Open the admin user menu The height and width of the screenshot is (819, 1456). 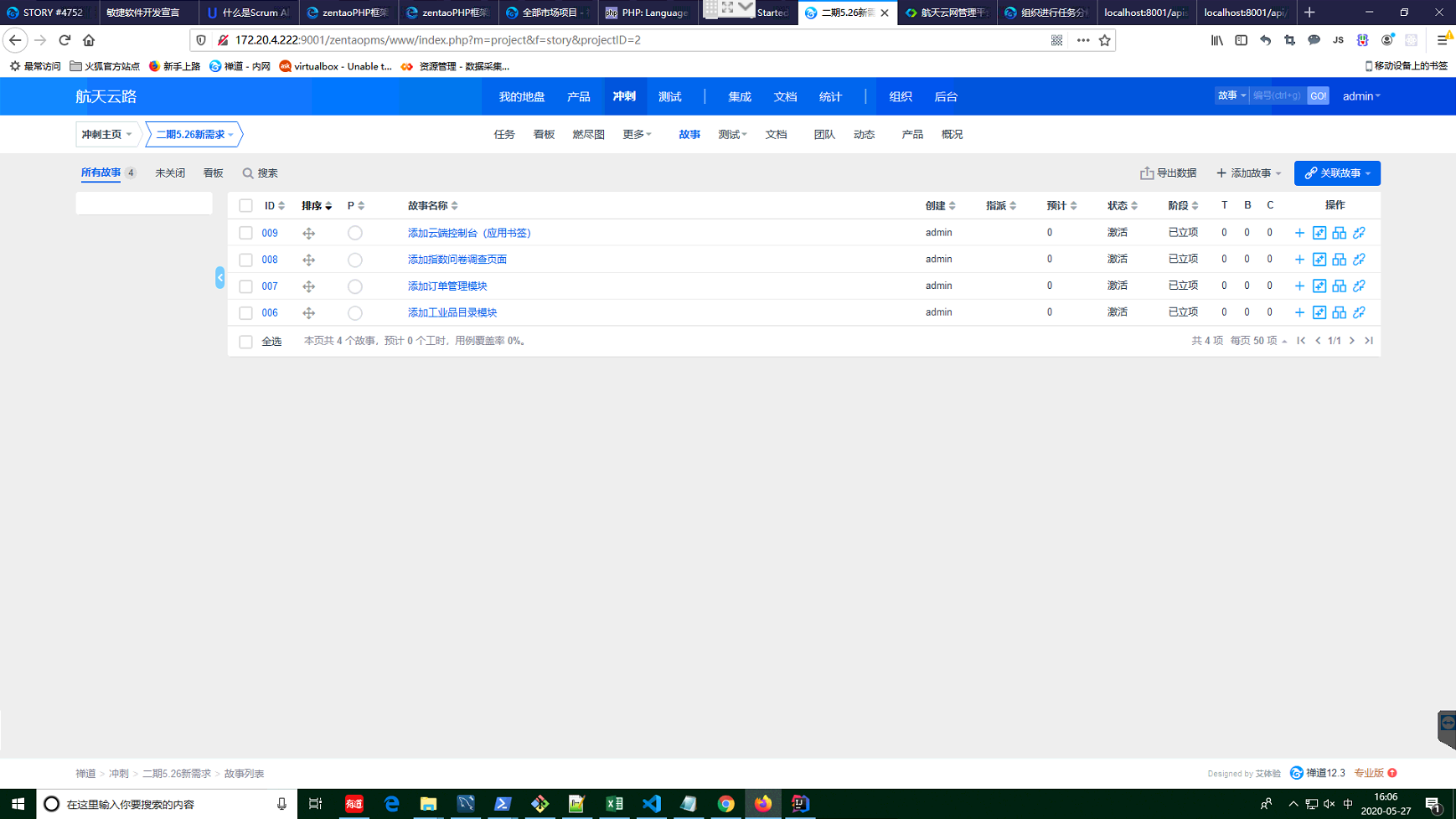click(x=1361, y=96)
